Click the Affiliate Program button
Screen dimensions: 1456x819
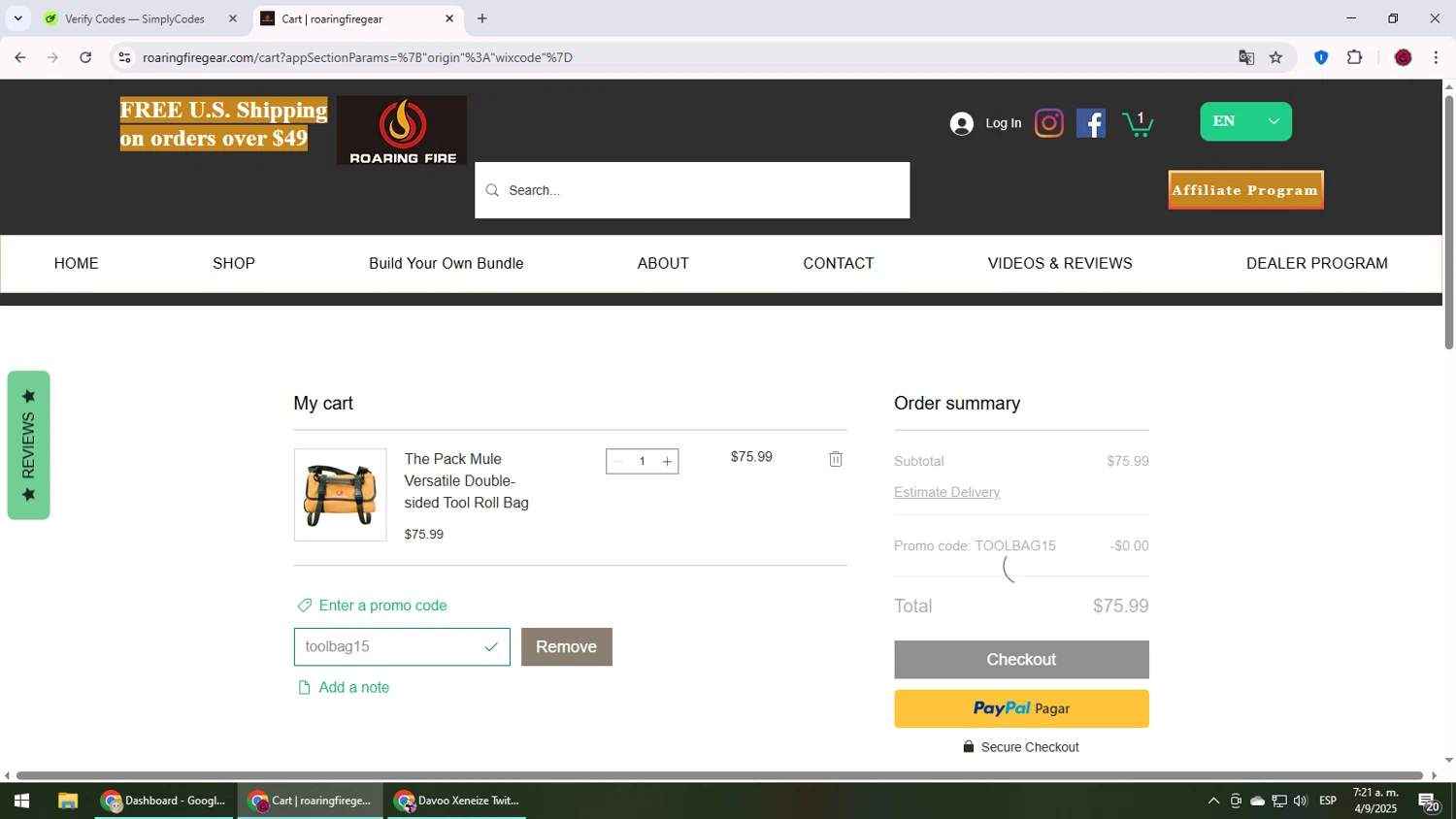1245,190
